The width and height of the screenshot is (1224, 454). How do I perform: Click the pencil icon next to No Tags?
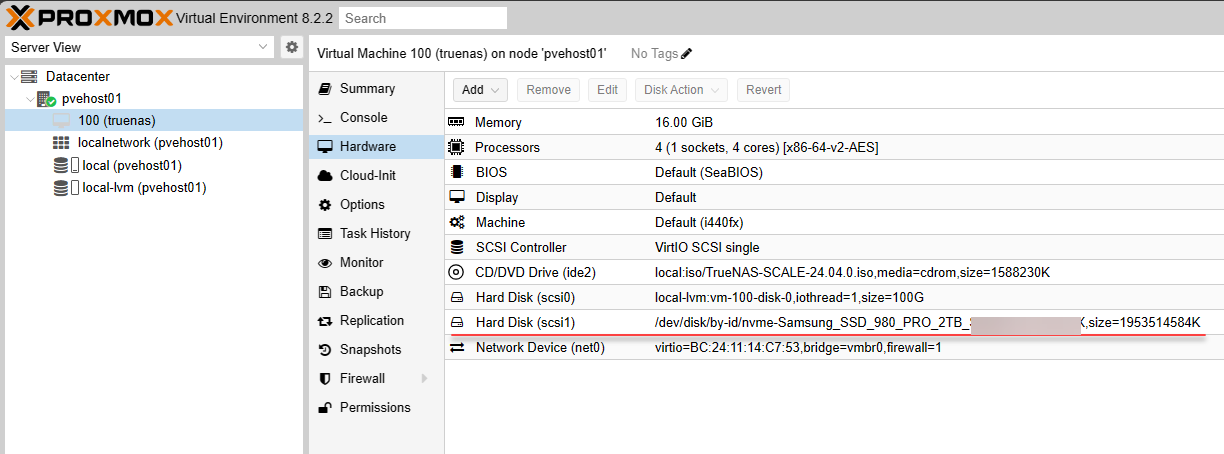click(x=686, y=53)
